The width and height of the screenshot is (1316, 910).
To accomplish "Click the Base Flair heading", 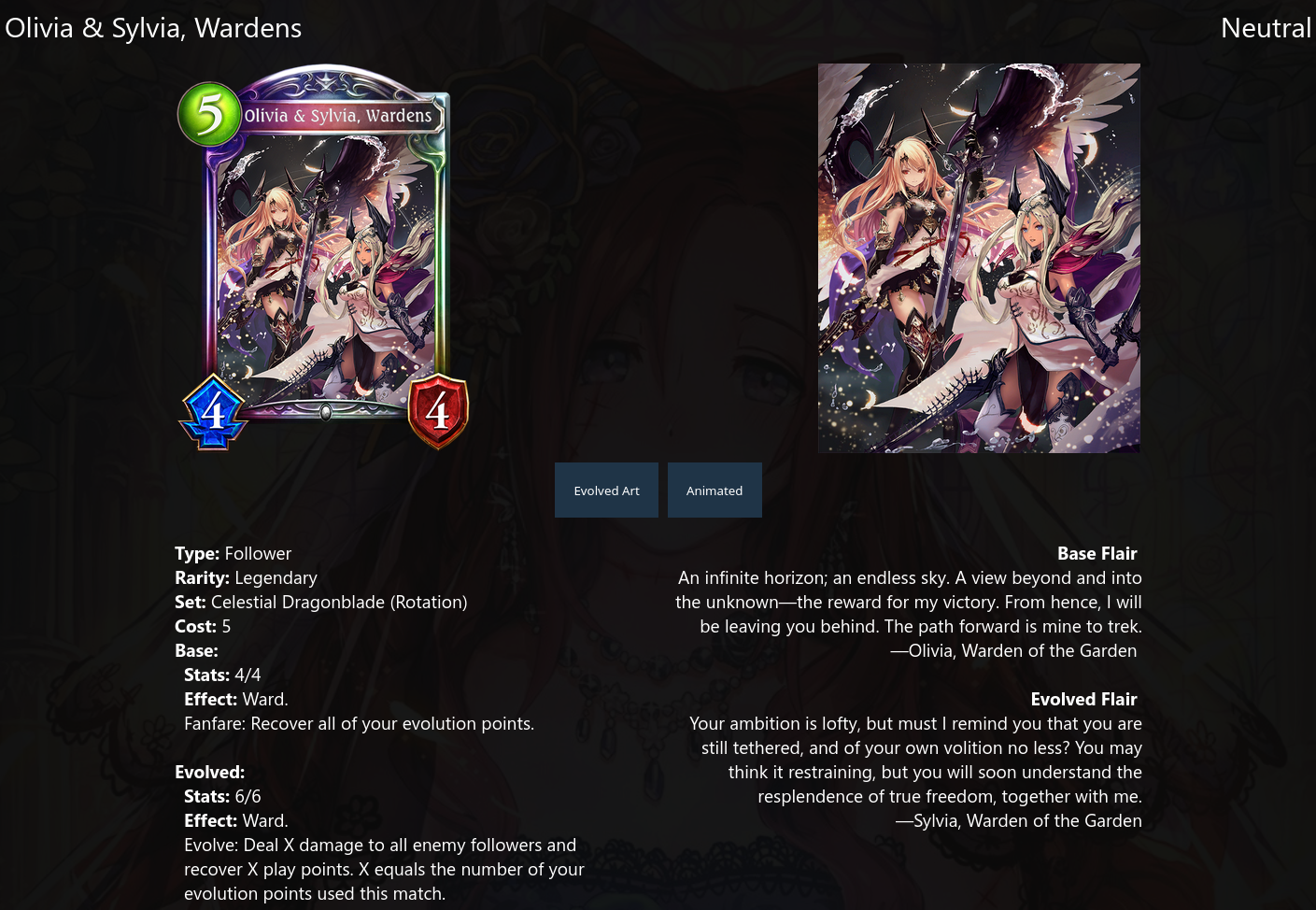I will (x=1097, y=554).
